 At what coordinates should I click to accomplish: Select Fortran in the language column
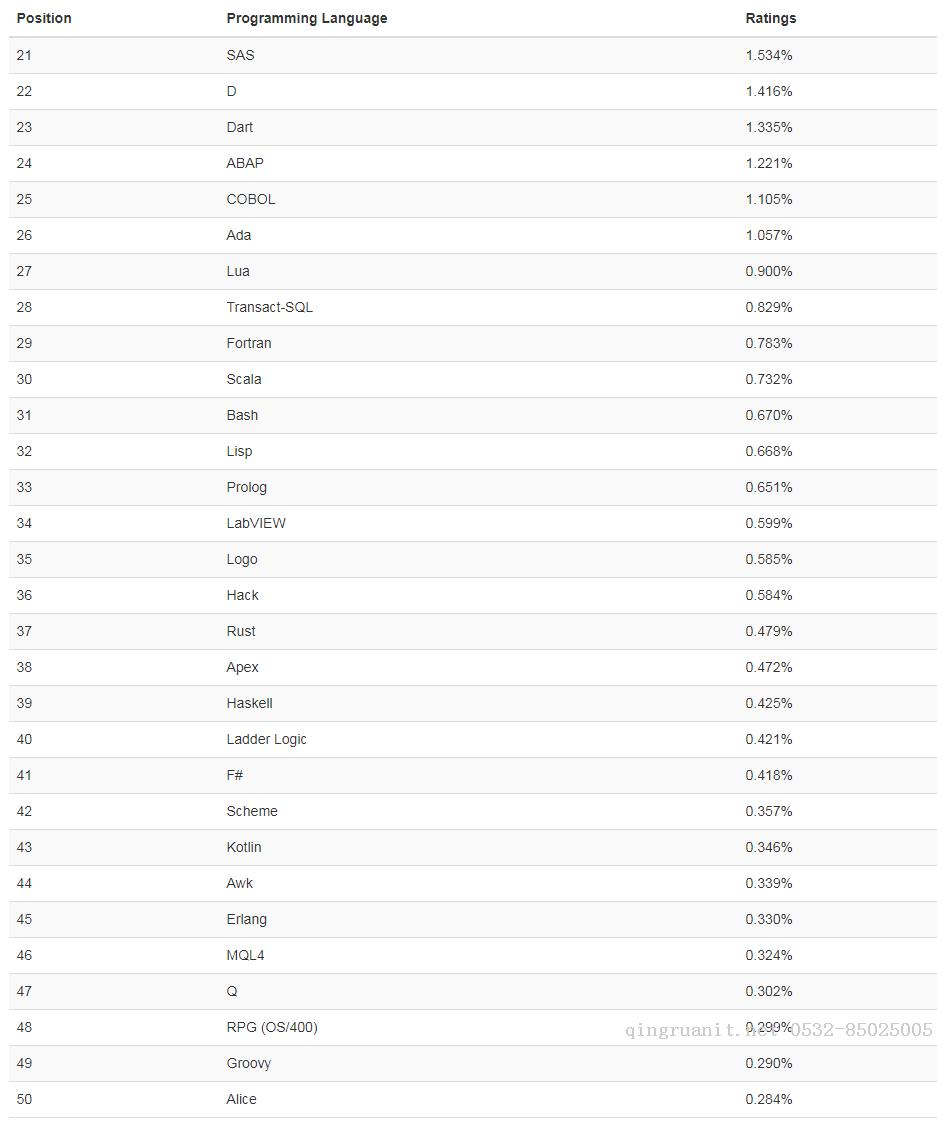point(248,343)
